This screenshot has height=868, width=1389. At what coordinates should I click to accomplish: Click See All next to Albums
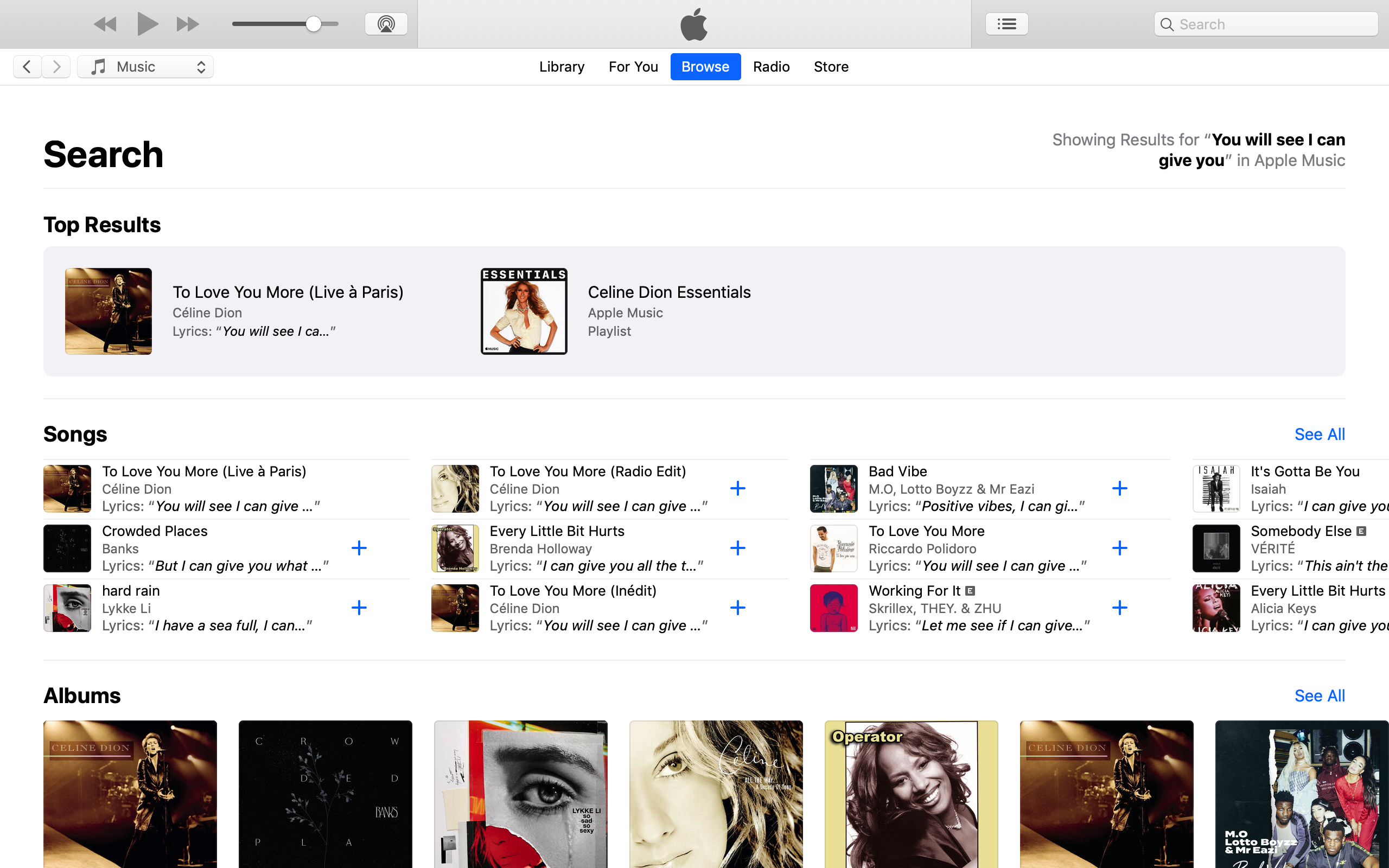click(x=1320, y=696)
